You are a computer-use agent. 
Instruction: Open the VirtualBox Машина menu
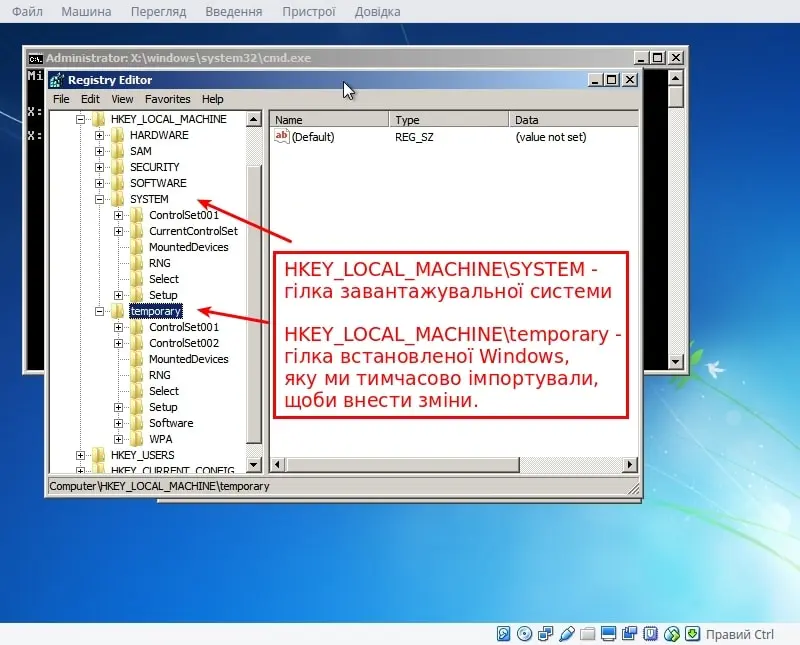pos(86,11)
